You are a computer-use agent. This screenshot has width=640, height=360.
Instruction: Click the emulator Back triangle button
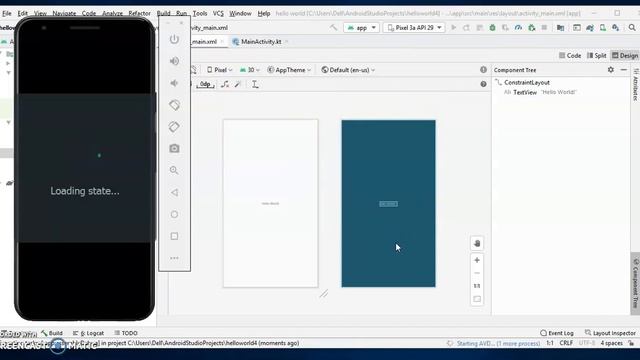click(174, 192)
